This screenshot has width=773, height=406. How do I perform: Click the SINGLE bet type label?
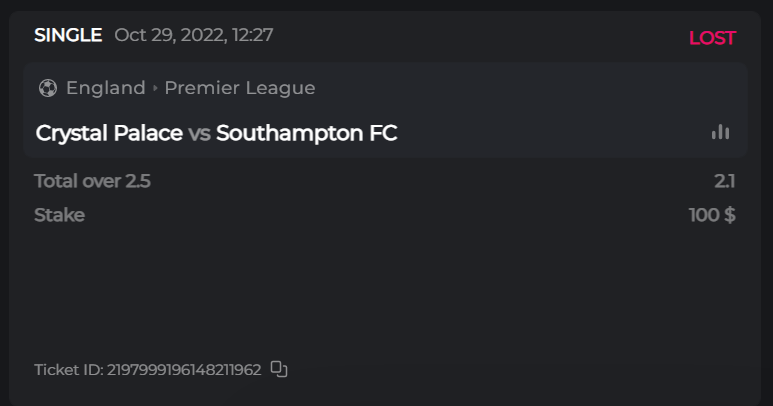pos(68,36)
